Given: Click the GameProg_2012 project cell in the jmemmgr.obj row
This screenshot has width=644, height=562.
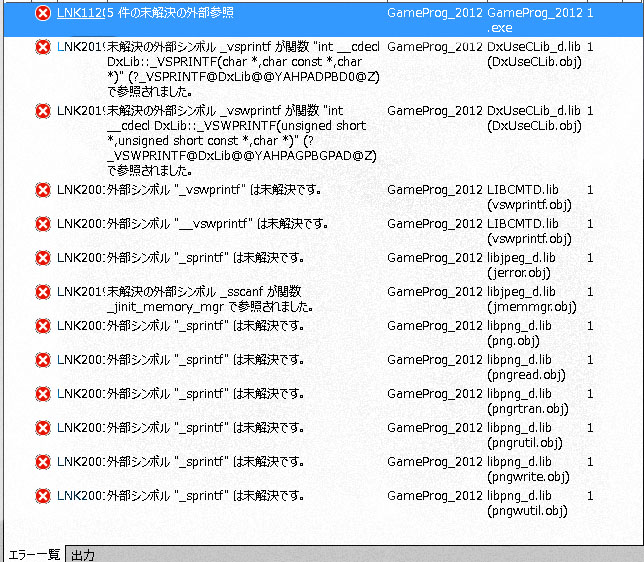Looking at the screenshot, I should [x=433, y=292].
